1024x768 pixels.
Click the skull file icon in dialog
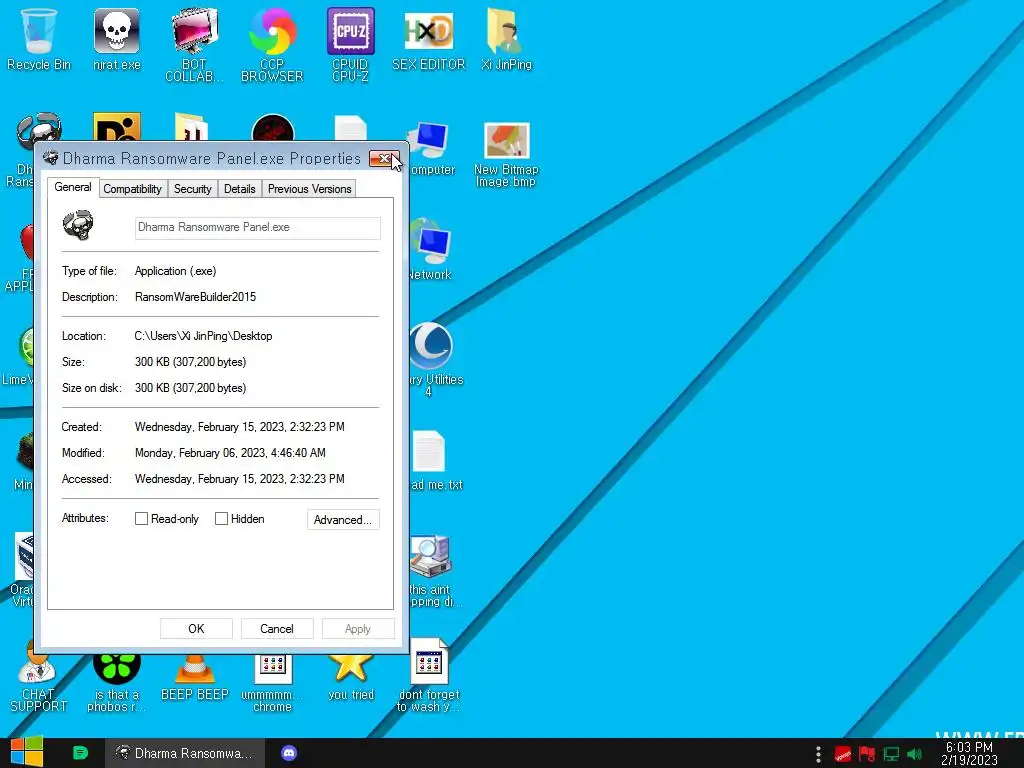78,225
